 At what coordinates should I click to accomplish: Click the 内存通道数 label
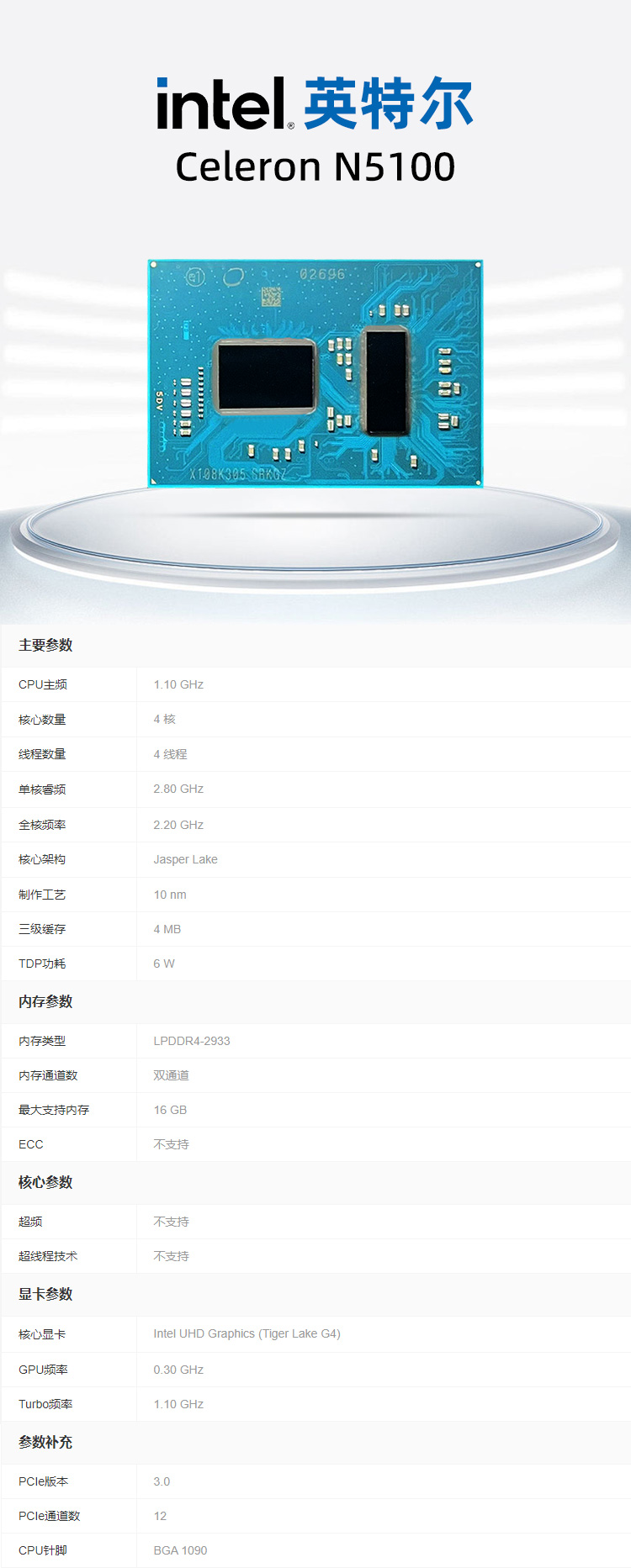(48, 1075)
